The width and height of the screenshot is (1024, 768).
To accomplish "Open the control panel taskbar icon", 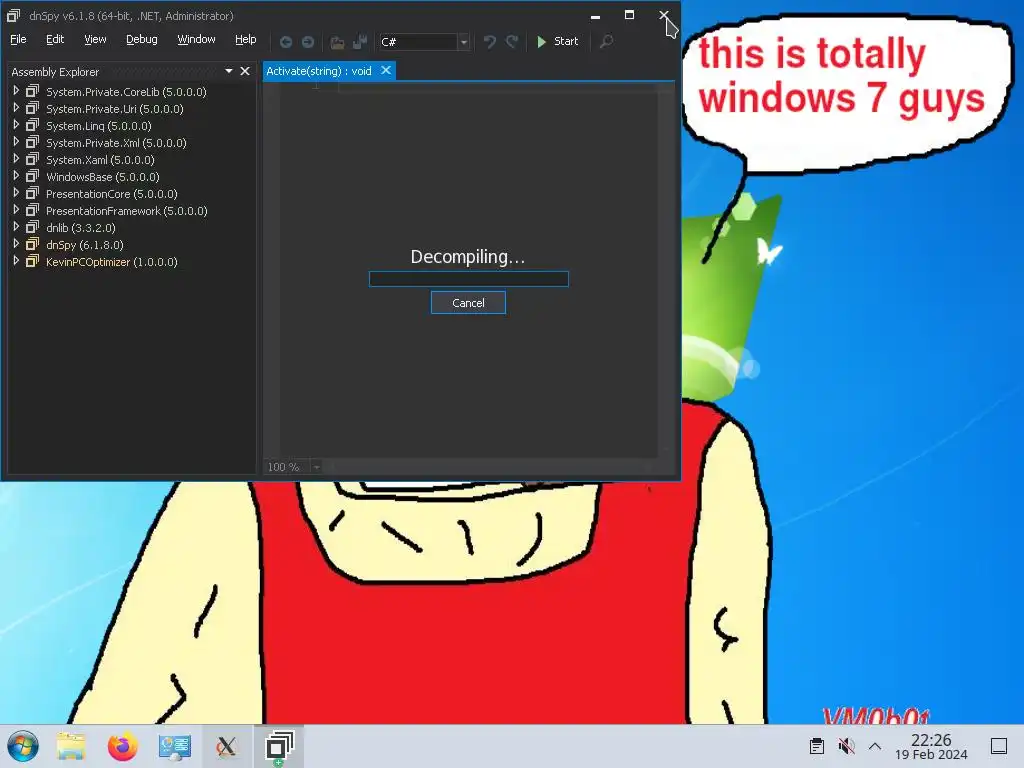I will (174, 746).
